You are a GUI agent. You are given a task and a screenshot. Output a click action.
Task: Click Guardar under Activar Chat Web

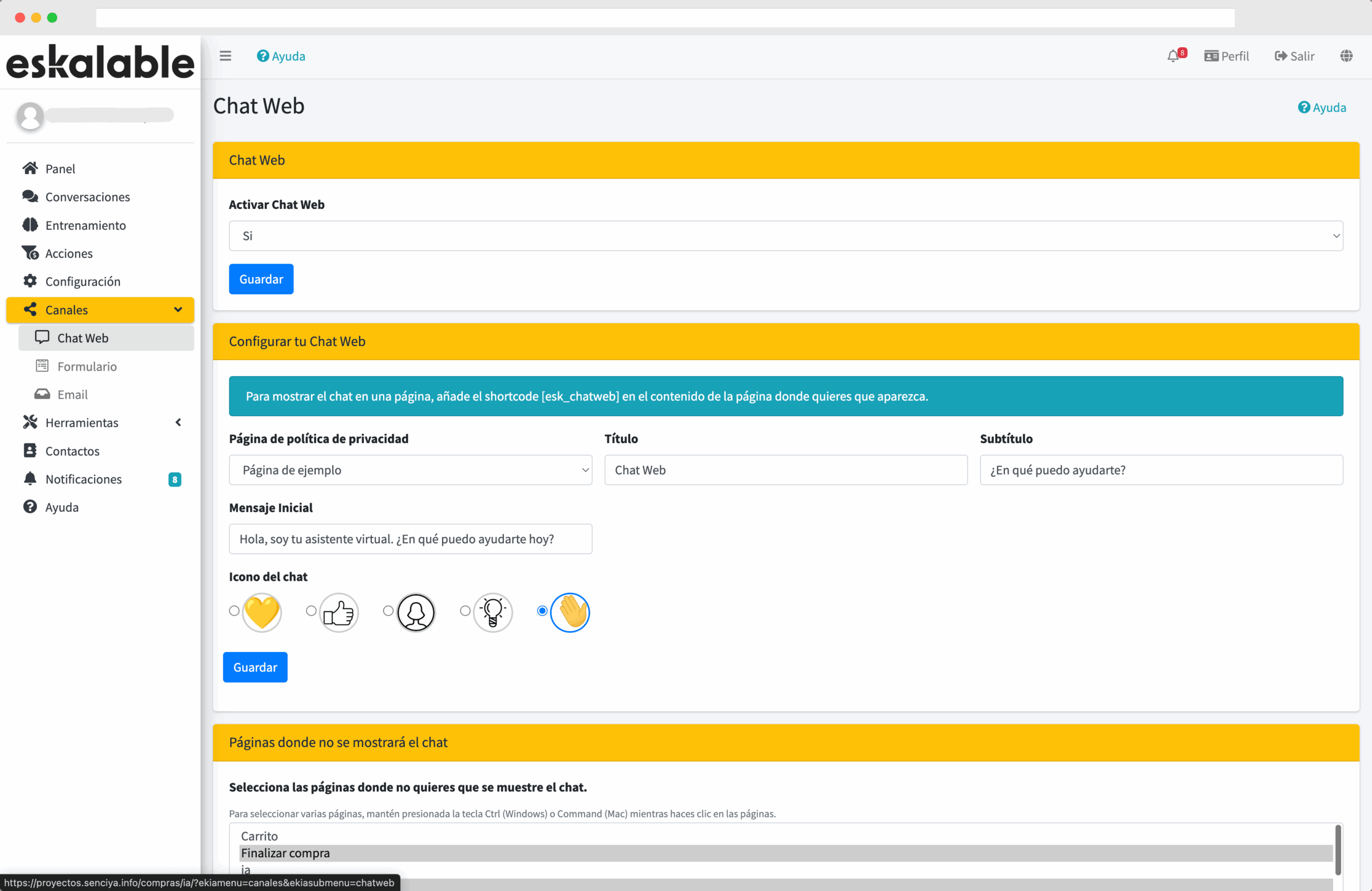tap(260, 279)
